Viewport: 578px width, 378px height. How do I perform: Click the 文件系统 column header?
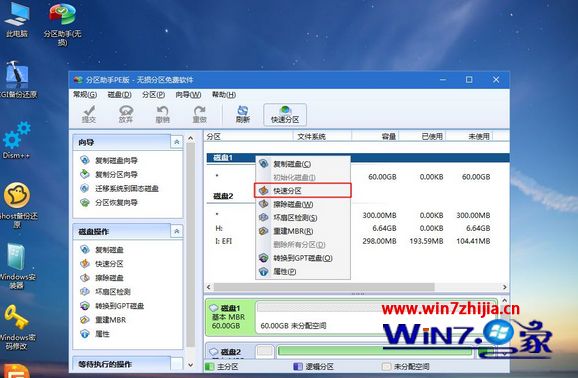coord(323,136)
